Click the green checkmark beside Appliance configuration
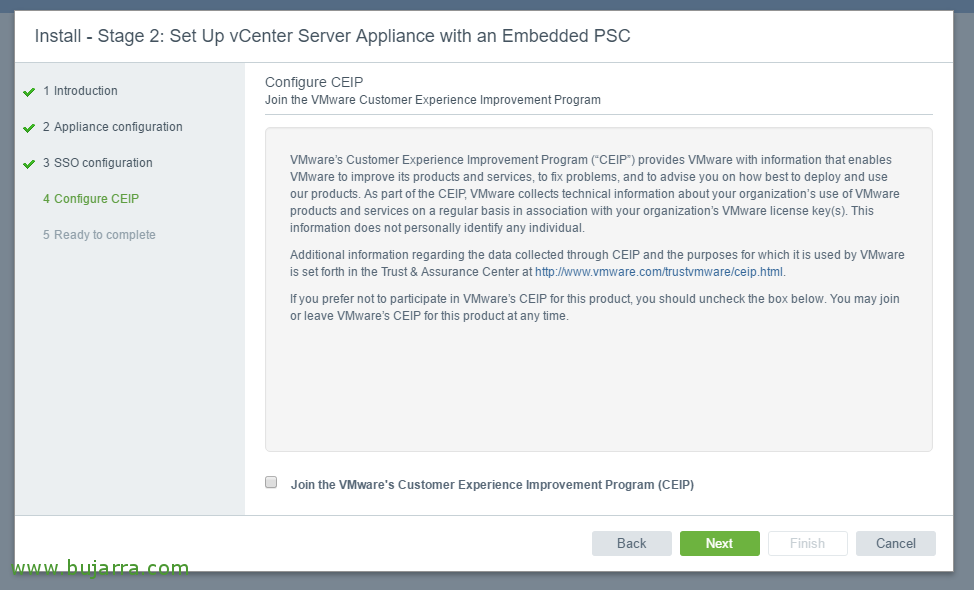 (x=29, y=128)
